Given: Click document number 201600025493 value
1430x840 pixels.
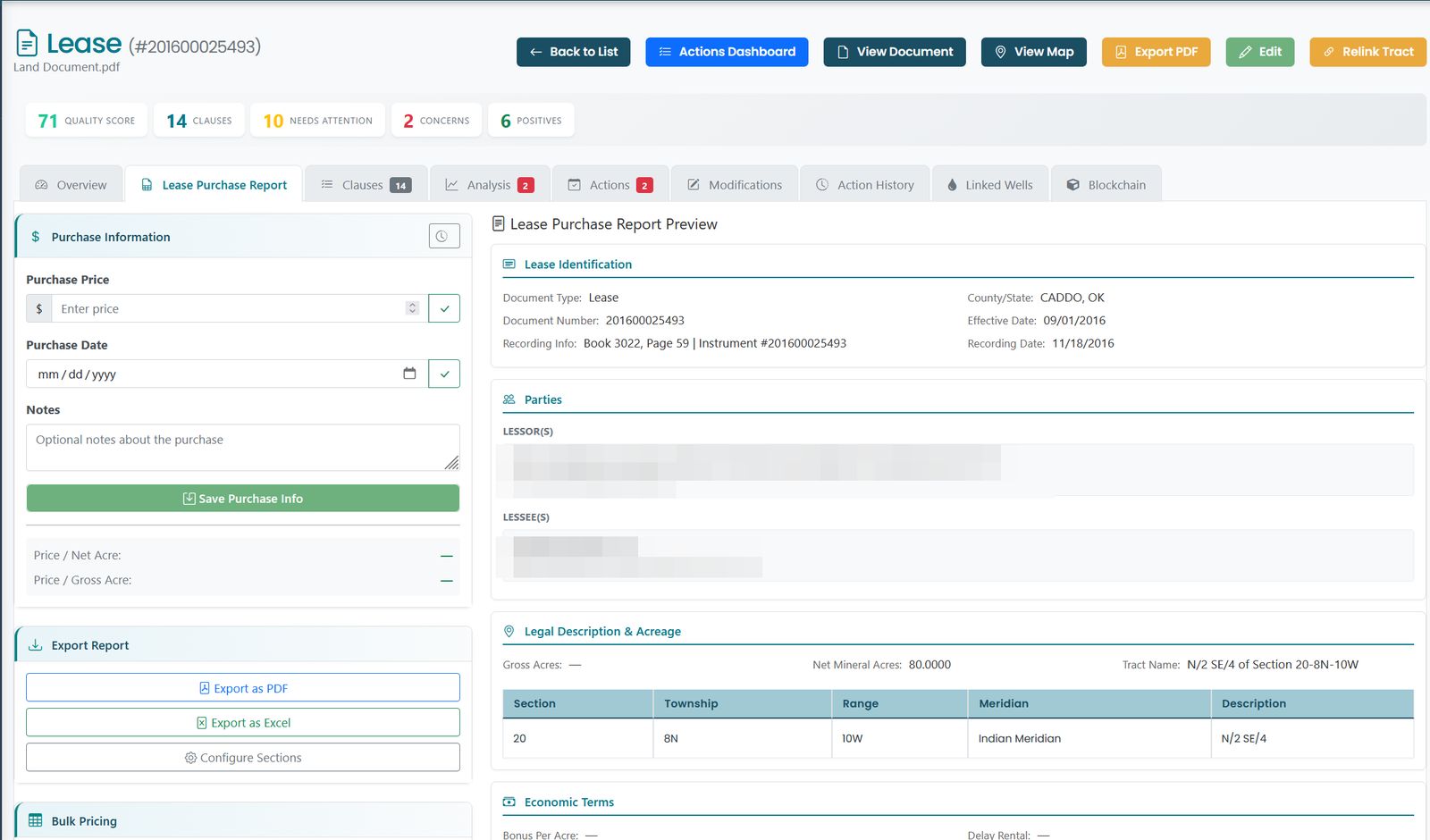Looking at the screenshot, I should pyautogui.click(x=644, y=320).
